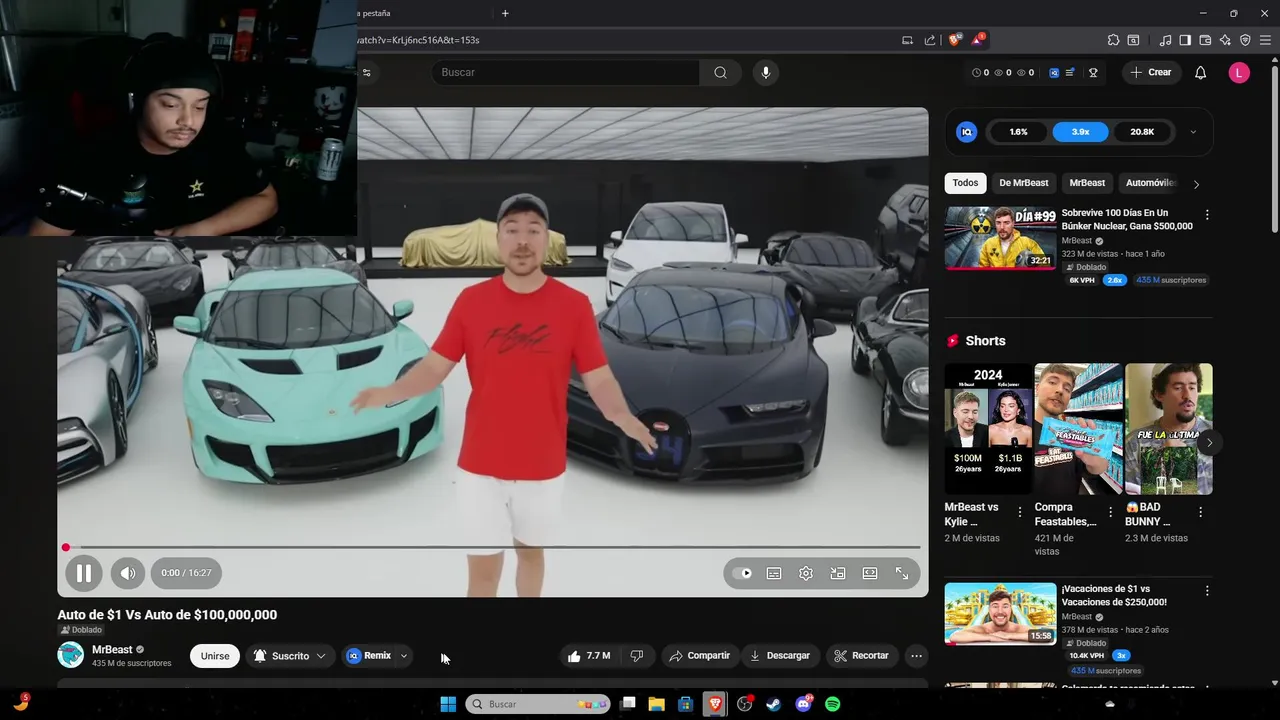Image resolution: width=1280 pixels, height=720 pixels.
Task: Select the 1.6% stat pill
Action: pos(1019,131)
